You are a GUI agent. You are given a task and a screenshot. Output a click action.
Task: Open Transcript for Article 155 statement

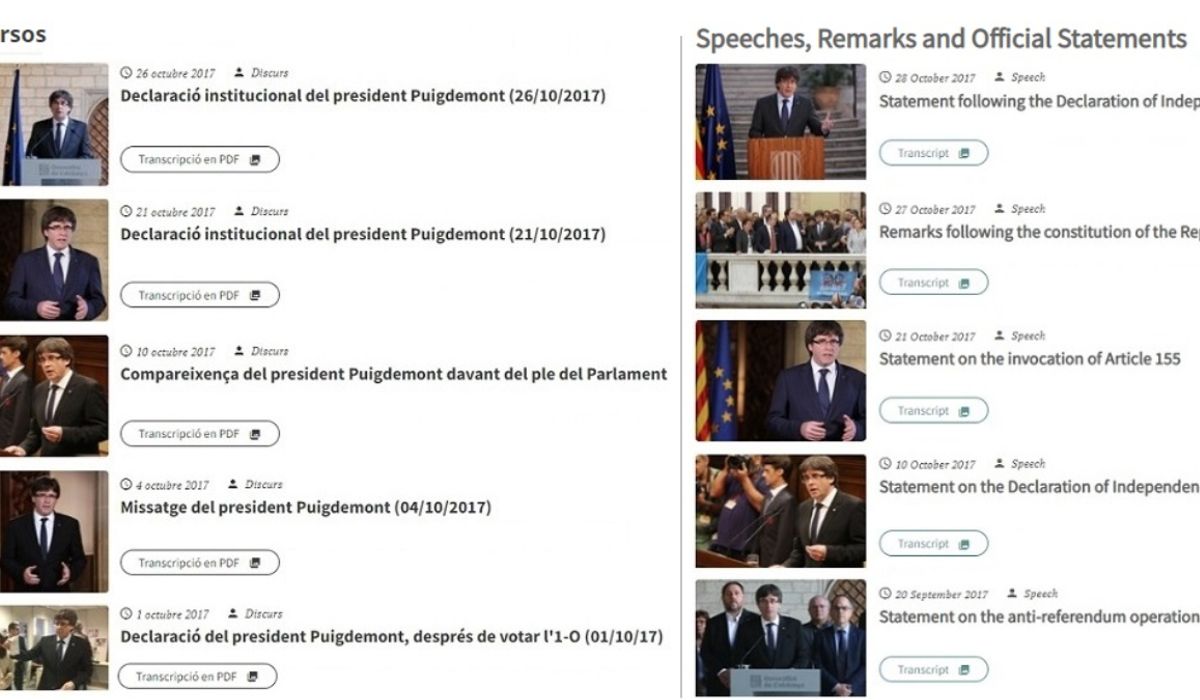pos(933,411)
